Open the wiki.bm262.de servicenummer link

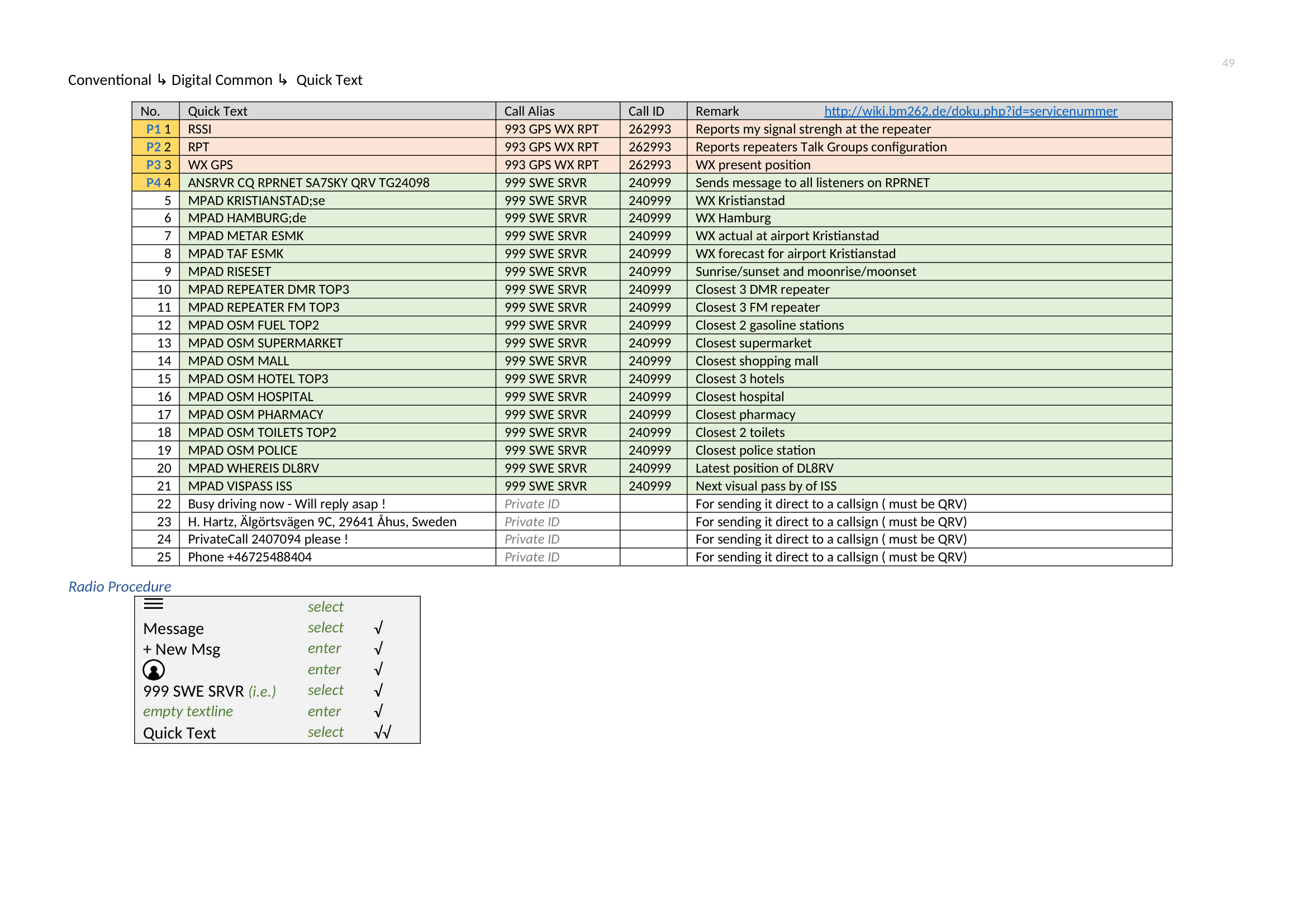(x=971, y=111)
